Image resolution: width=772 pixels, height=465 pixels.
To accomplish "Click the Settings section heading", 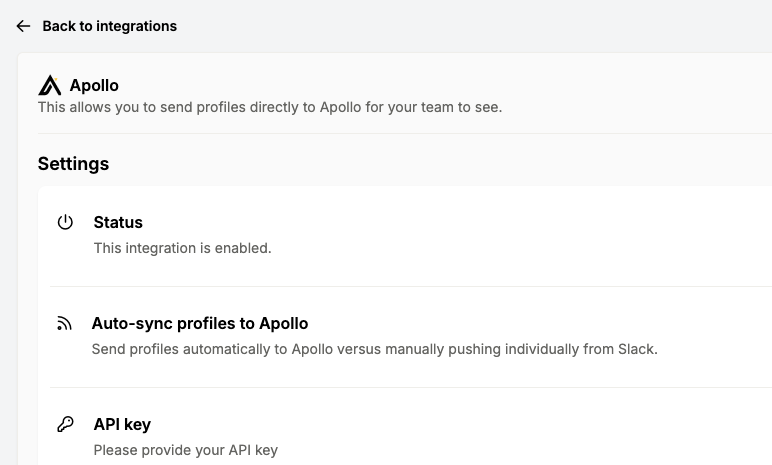I will [x=73, y=163].
